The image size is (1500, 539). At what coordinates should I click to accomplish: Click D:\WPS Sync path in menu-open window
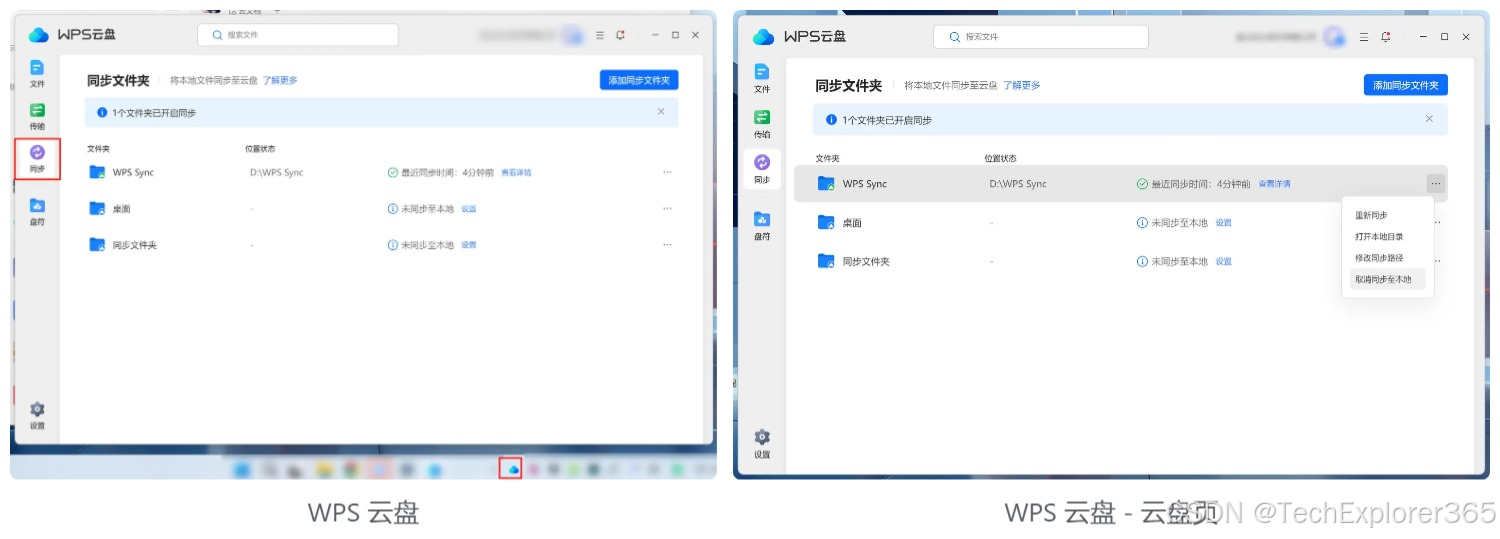point(1018,184)
